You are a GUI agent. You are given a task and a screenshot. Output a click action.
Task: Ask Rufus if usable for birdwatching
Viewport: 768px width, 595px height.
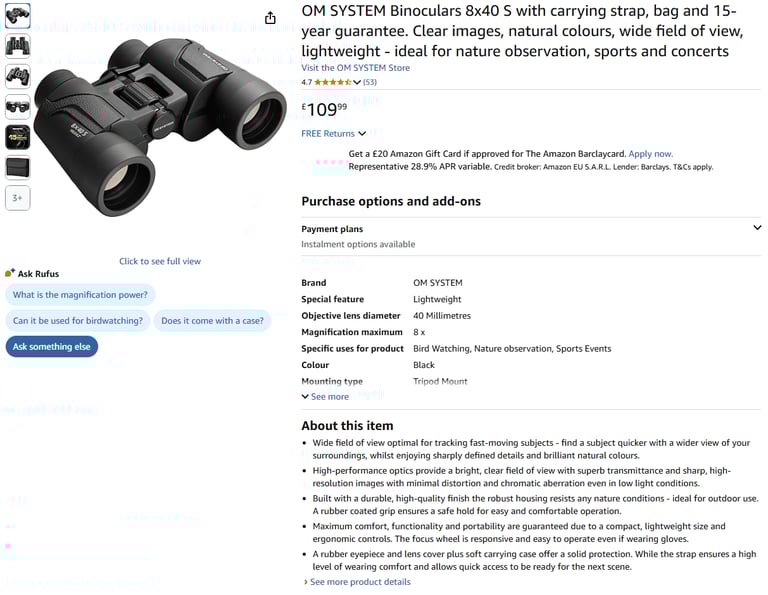78,321
